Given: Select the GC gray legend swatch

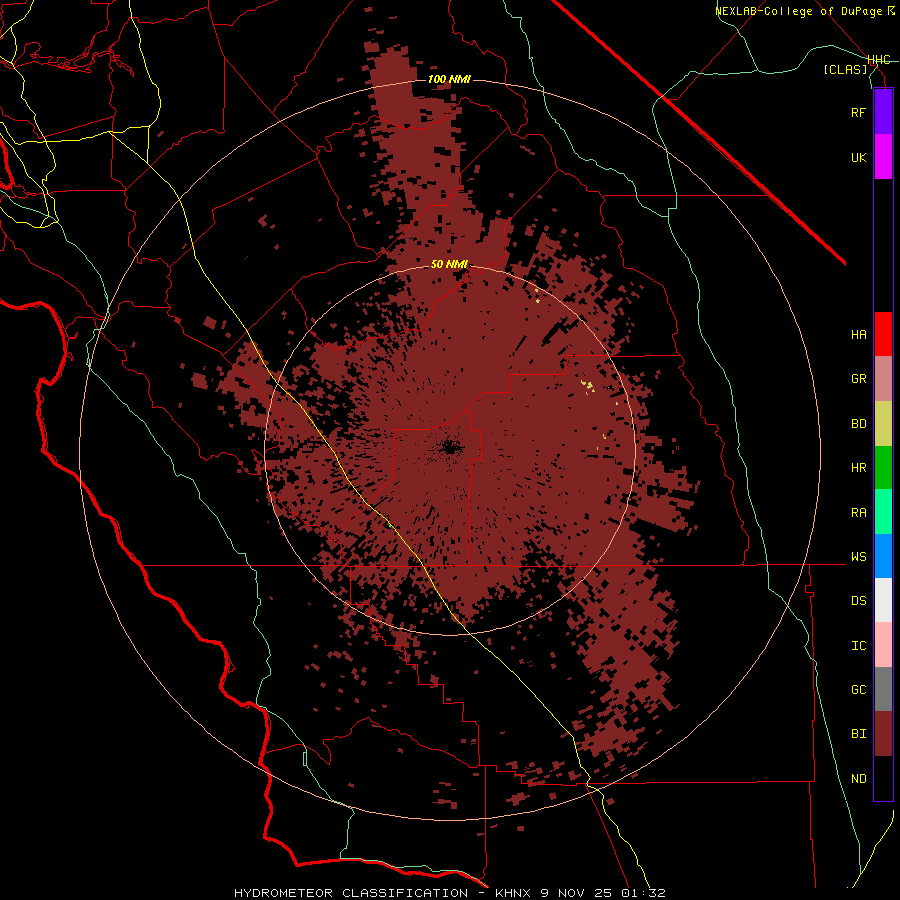Looking at the screenshot, I should pyautogui.click(x=883, y=689).
